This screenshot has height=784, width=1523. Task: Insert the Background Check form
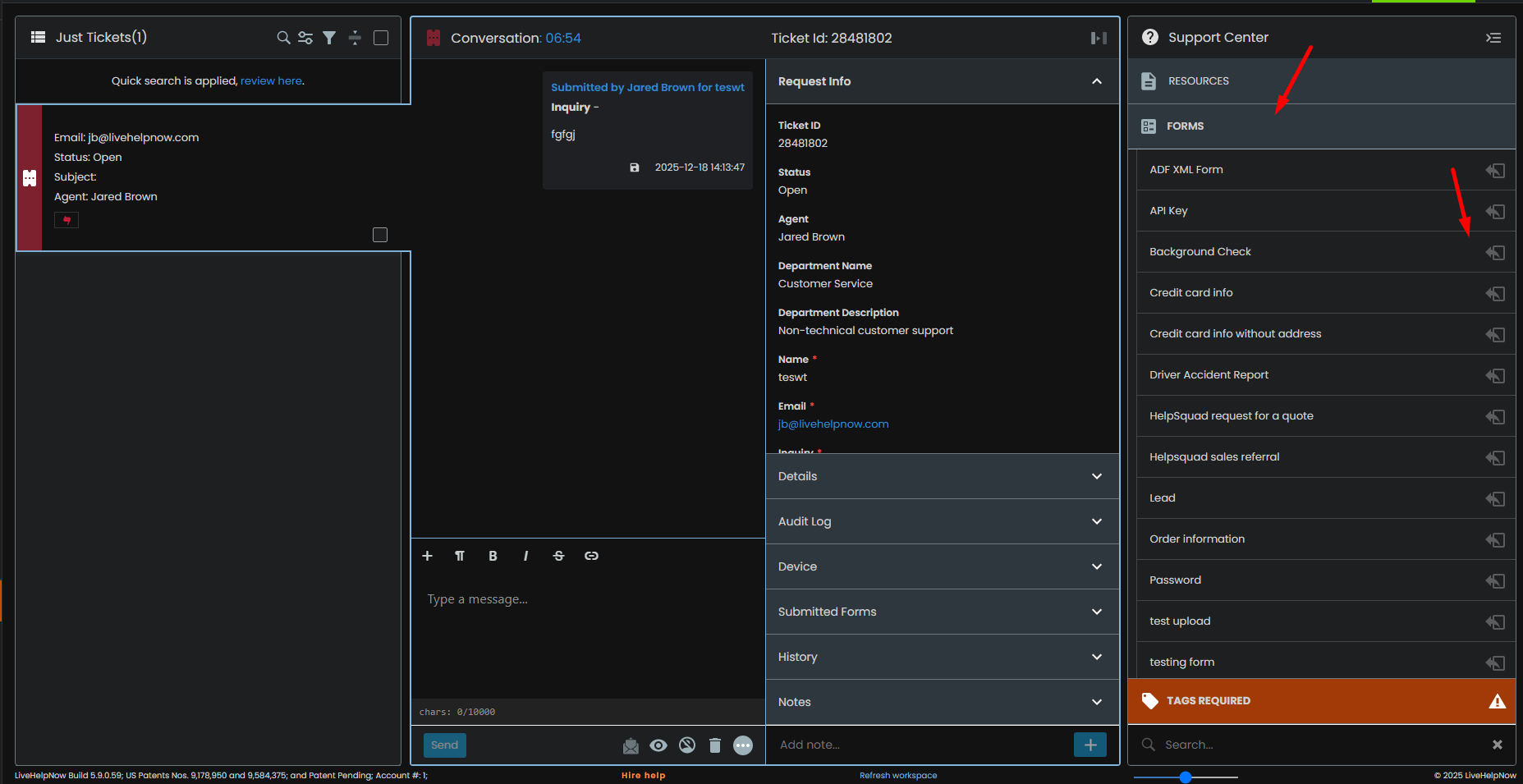click(x=1494, y=252)
